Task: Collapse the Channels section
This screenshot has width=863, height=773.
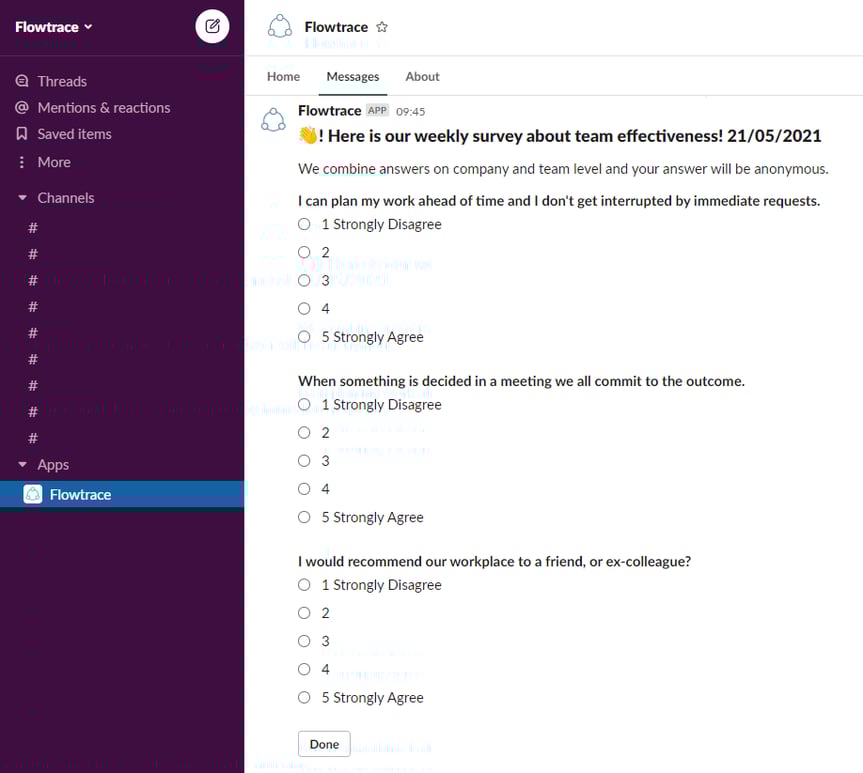Action: (x=23, y=197)
